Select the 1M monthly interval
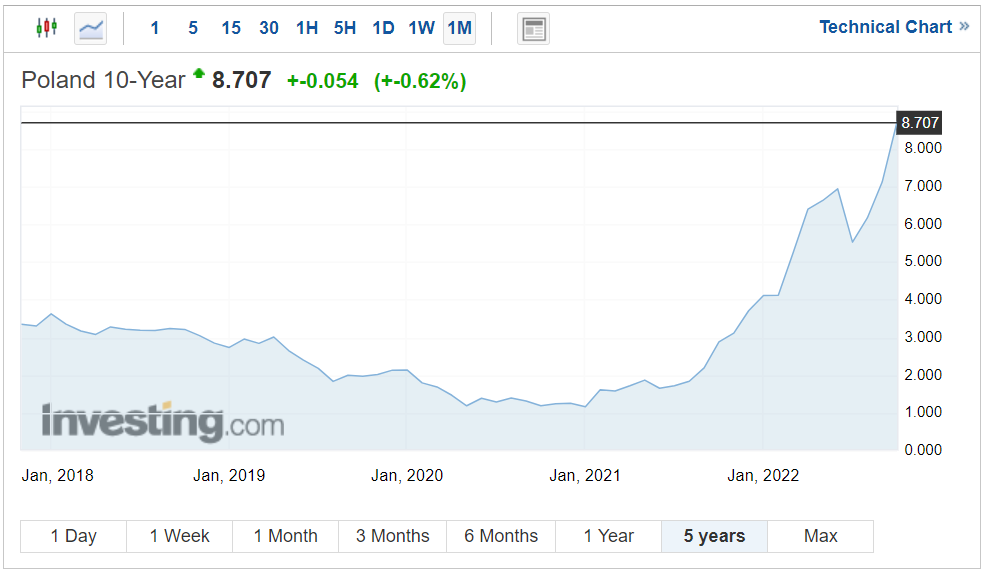The image size is (986, 575). [460, 28]
